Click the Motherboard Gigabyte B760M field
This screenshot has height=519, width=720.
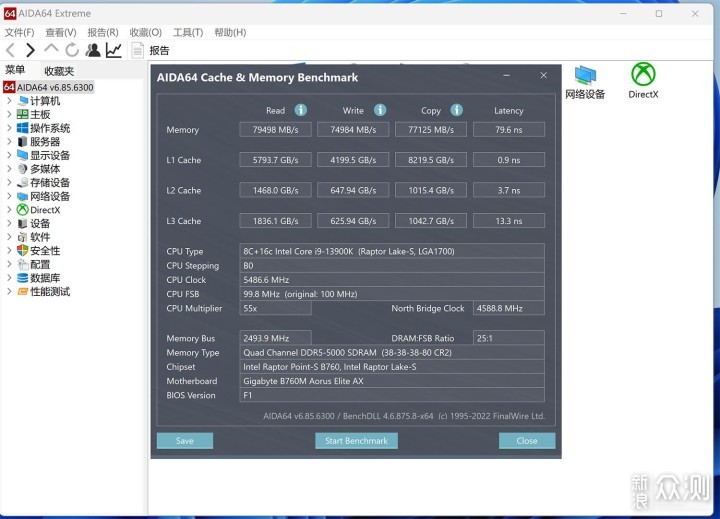coord(392,381)
